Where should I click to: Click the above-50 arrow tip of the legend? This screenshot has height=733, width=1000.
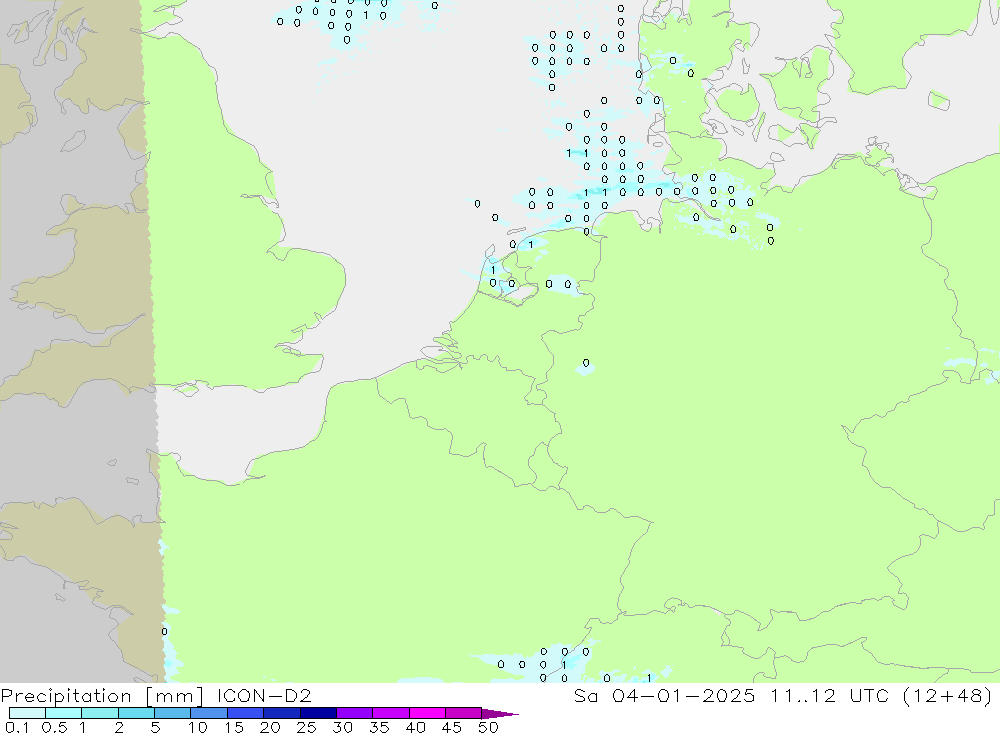[500, 714]
